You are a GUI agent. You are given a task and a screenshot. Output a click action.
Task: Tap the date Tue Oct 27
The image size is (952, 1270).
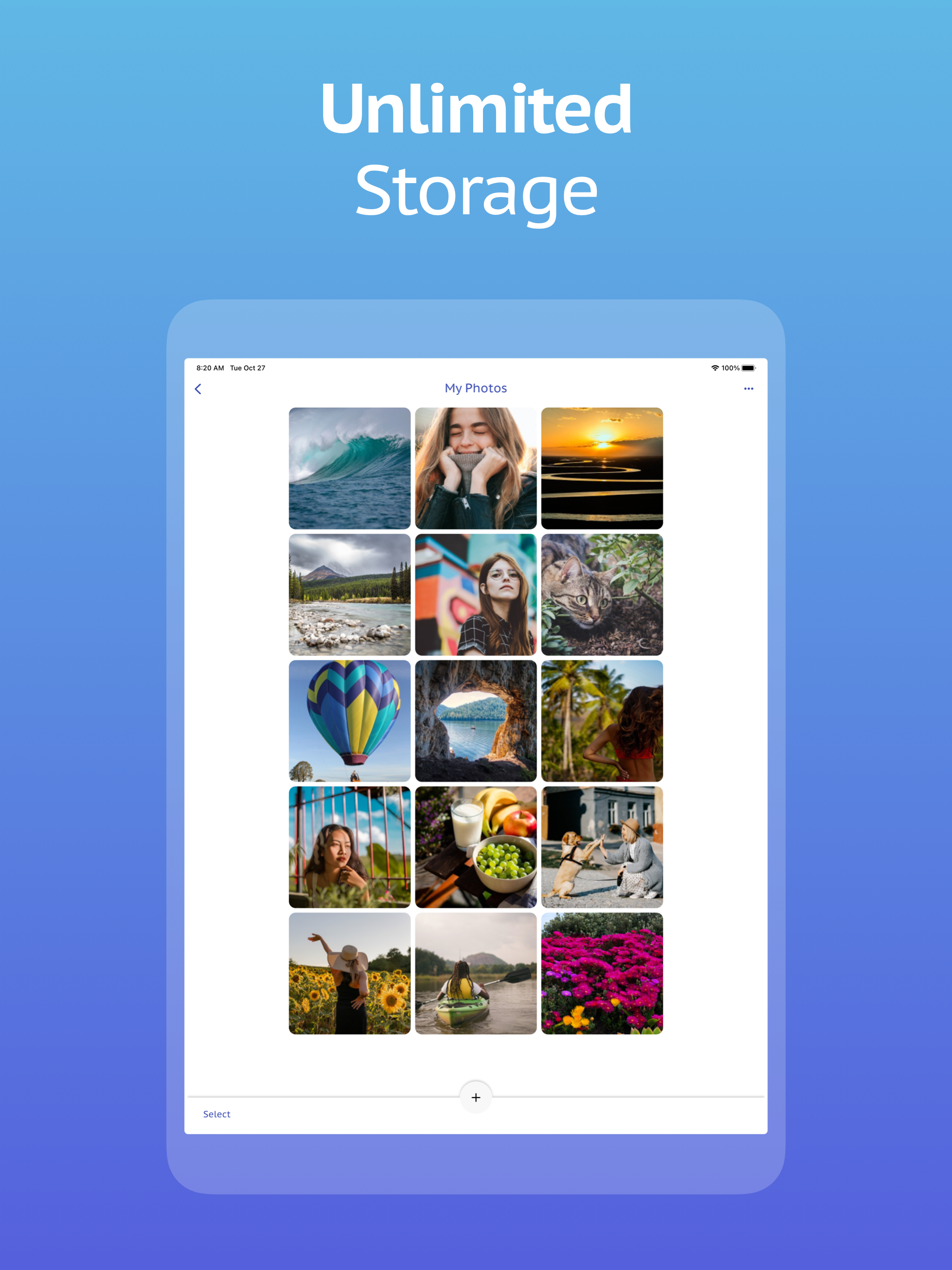click(x=247, y=367)
